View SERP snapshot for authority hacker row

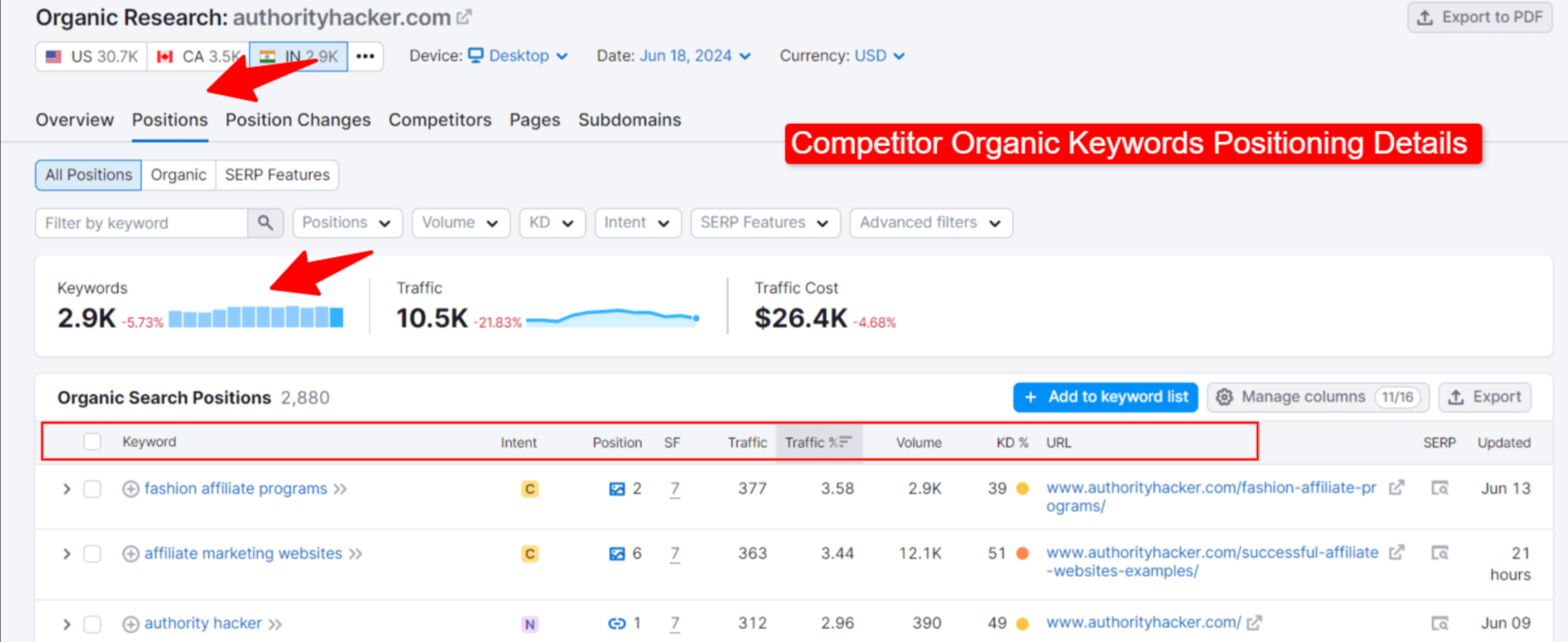[1439, 624]
